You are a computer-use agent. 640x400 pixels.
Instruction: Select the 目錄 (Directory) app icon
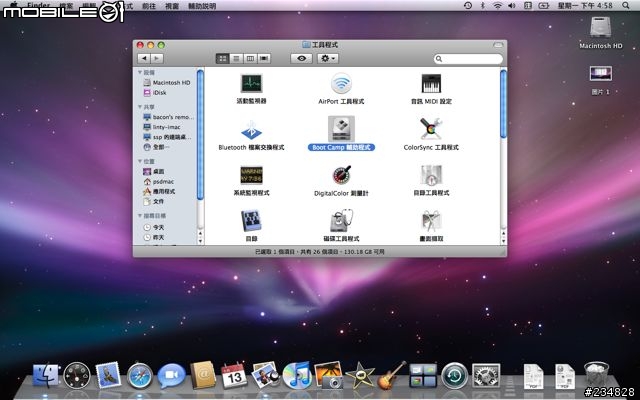pos(251,221)
